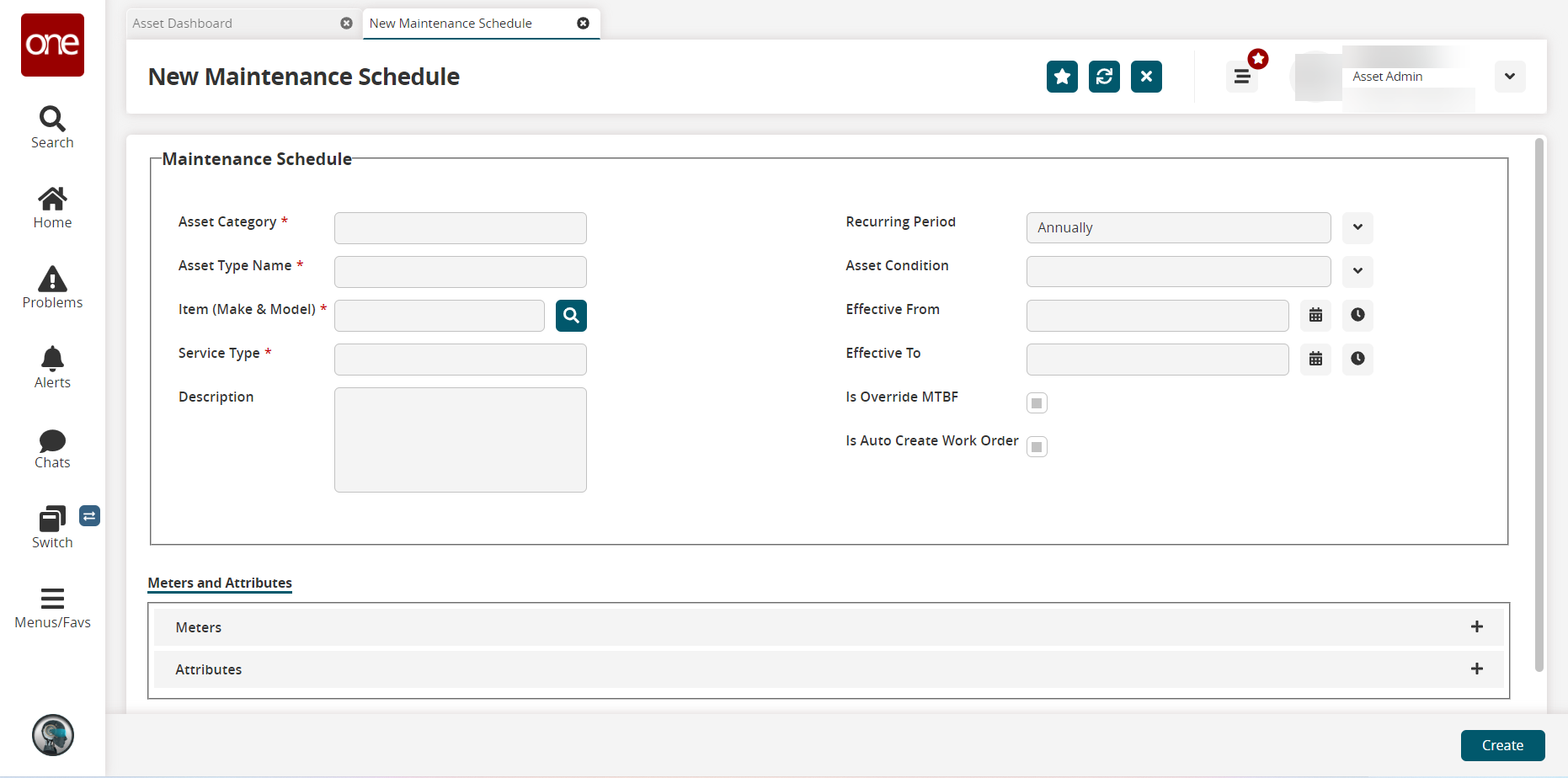Focus the Service Type field

pos(461,360)
